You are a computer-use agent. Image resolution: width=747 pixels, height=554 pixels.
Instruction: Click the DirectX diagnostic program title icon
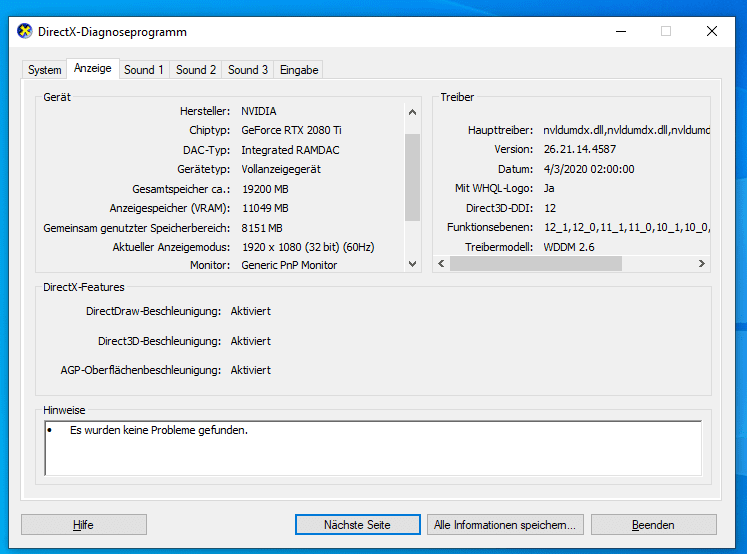pos(24,31)
